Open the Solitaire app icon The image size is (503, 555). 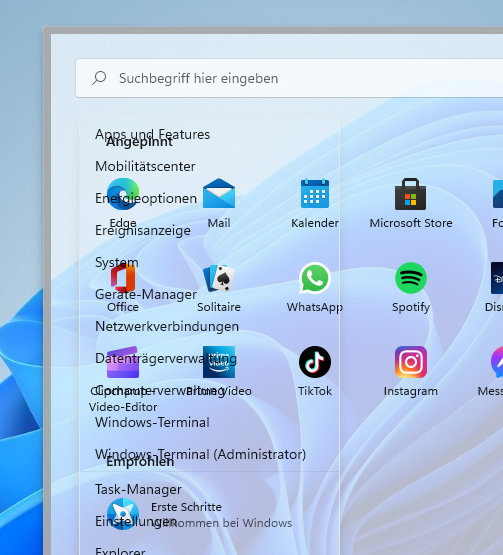tap(219, 278)
